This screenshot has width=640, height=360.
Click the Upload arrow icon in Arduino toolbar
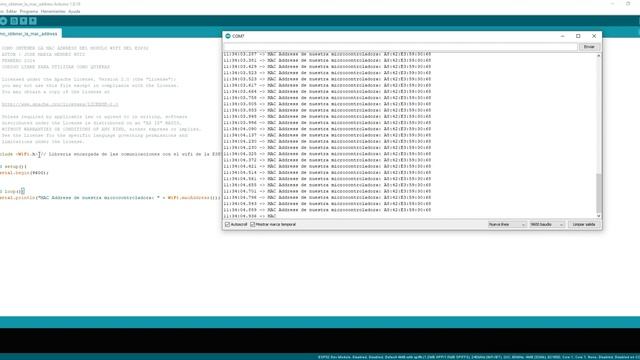click(3, 21)
